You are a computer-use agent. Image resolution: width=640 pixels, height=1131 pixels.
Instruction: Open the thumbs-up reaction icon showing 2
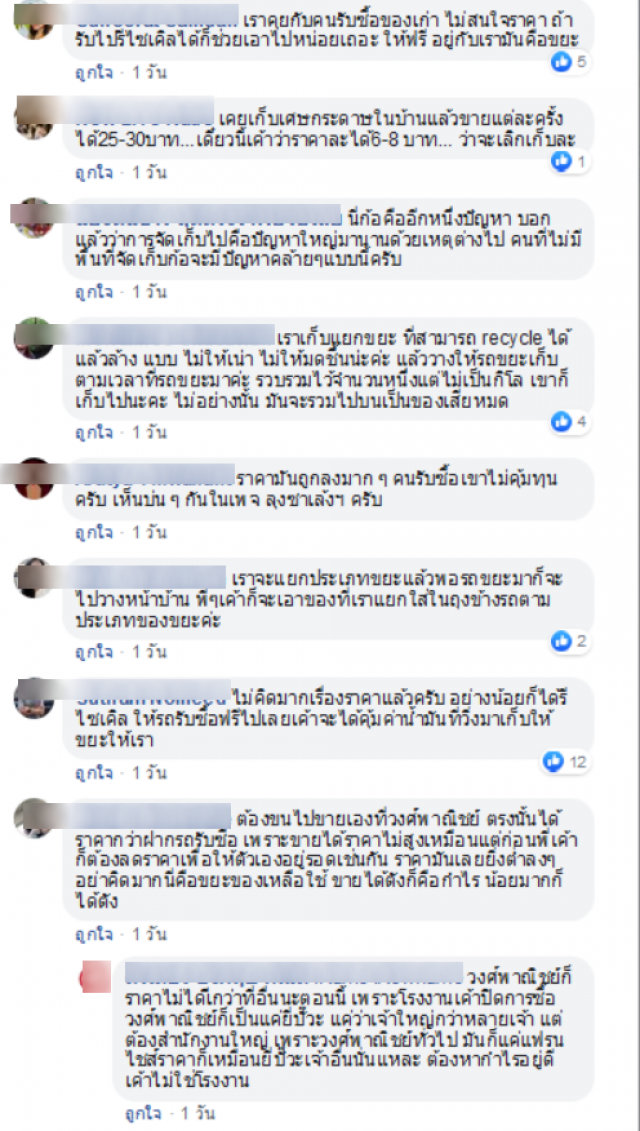click(561, 641)
